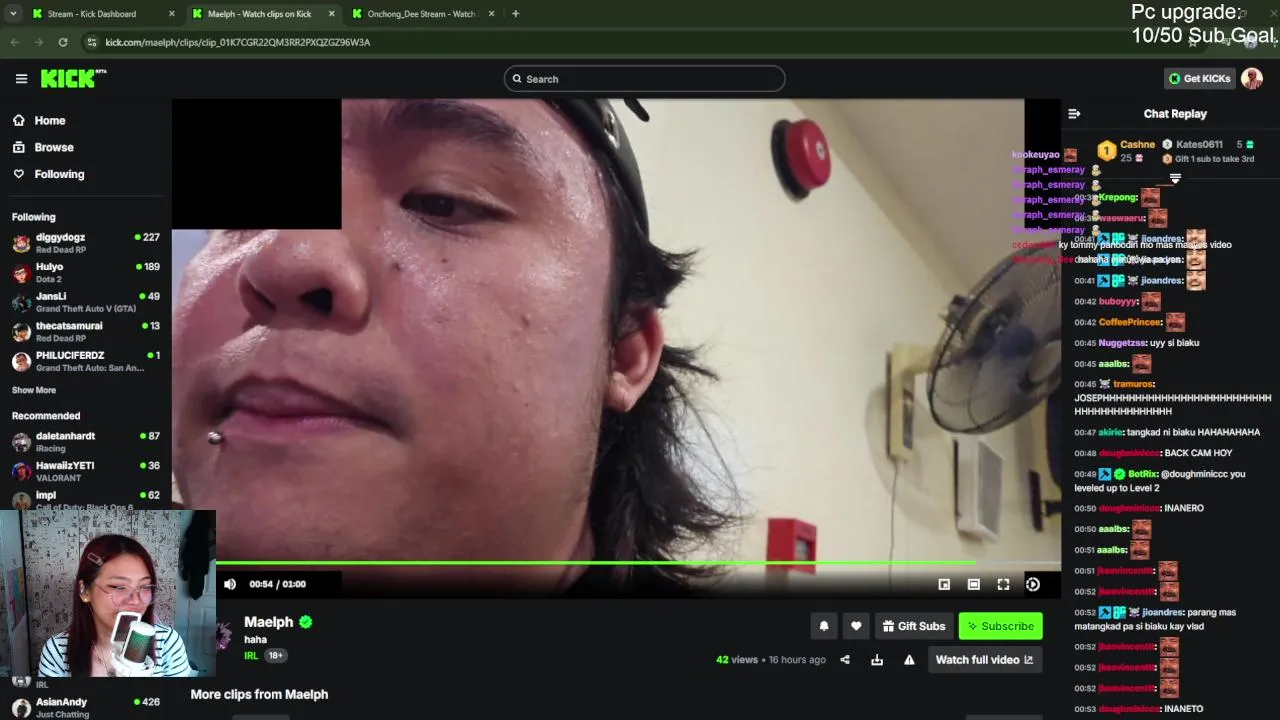Screen dimensions: 1280x720
Task: Report the clip with warning icon
Action: click(x=909, y=660)
